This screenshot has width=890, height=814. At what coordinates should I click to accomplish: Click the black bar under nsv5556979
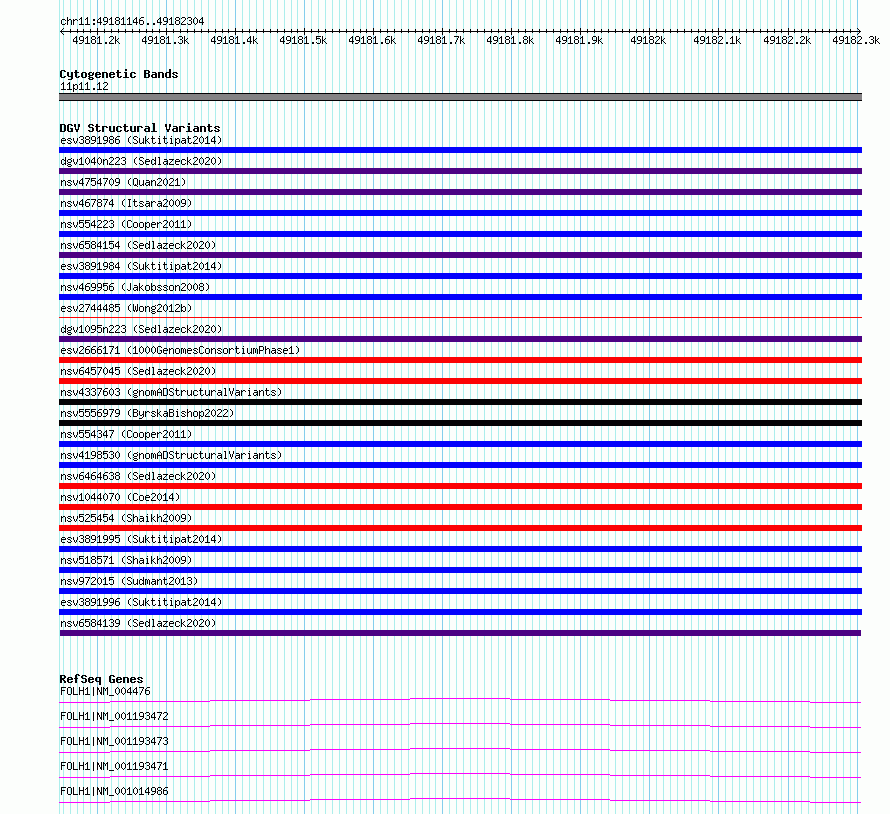point(460,423)
